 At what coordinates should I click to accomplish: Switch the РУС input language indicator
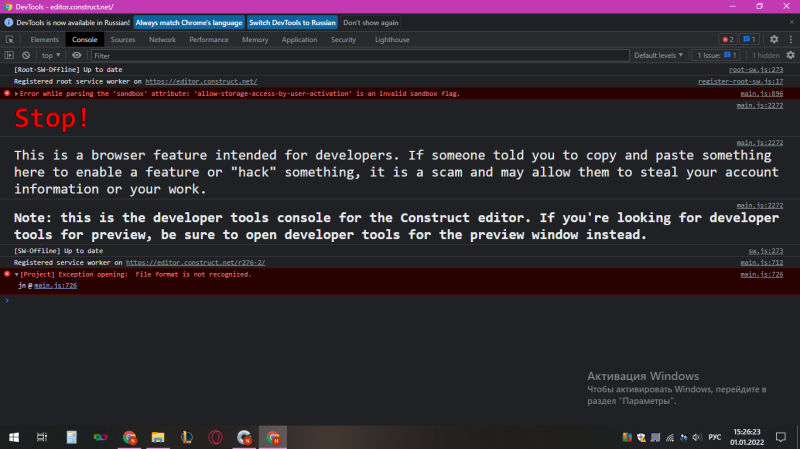tap(715, 437)
